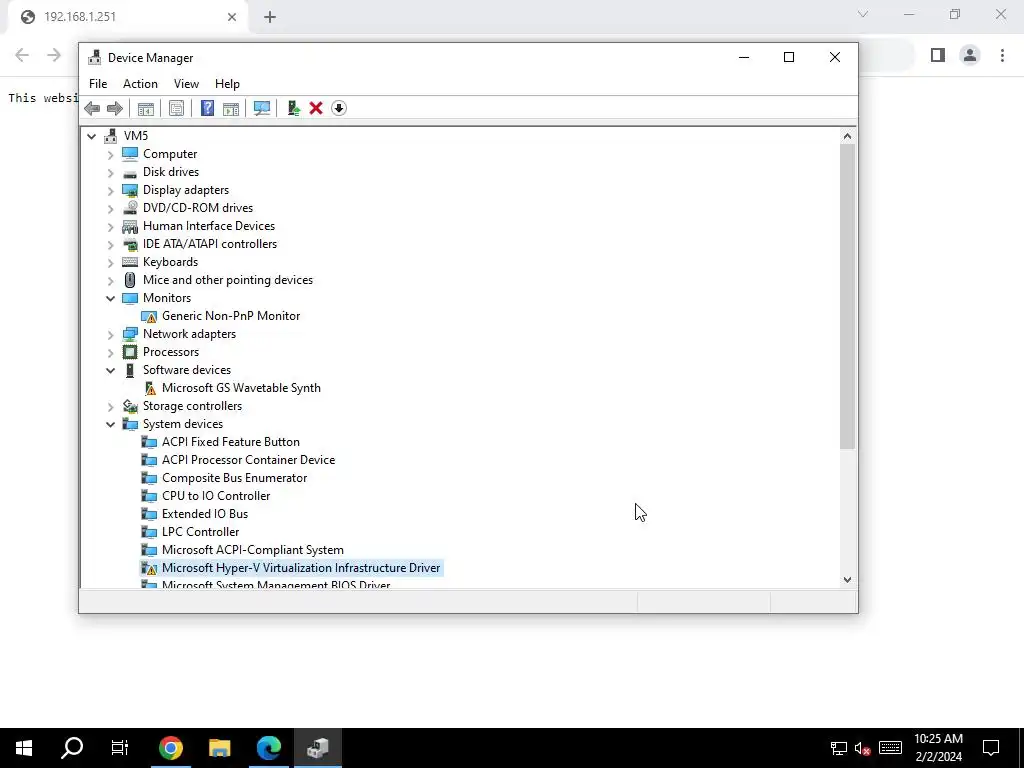The image size is (1024, 768).
Task: Open the Windows Start menu
Action: click(24, 748)
